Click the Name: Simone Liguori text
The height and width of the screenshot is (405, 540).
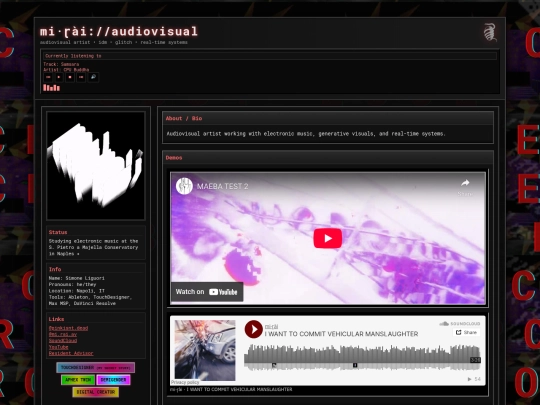coord(76,278)
